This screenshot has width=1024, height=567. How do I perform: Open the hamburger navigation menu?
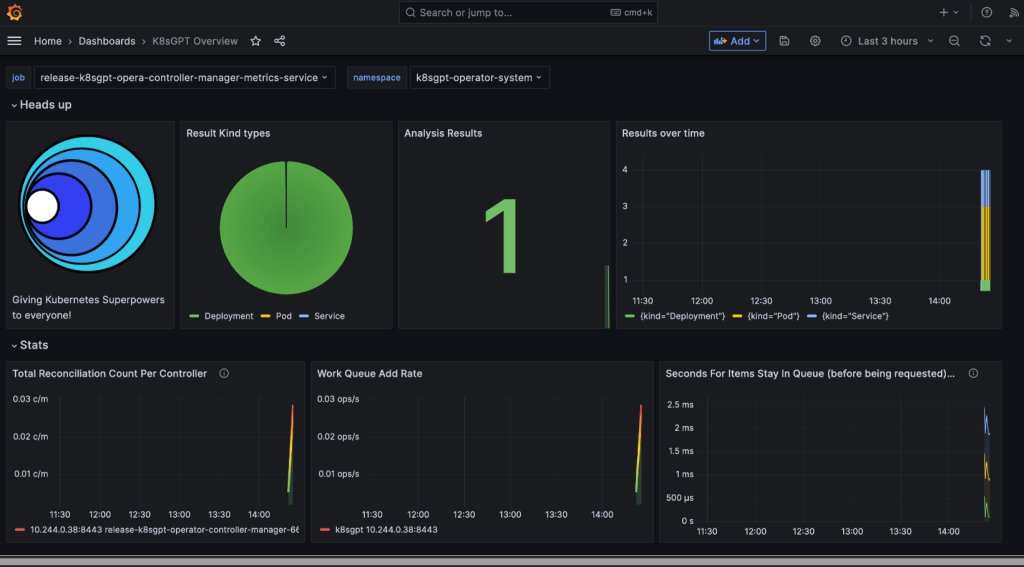pyautogui.click(x=14, y=41)
